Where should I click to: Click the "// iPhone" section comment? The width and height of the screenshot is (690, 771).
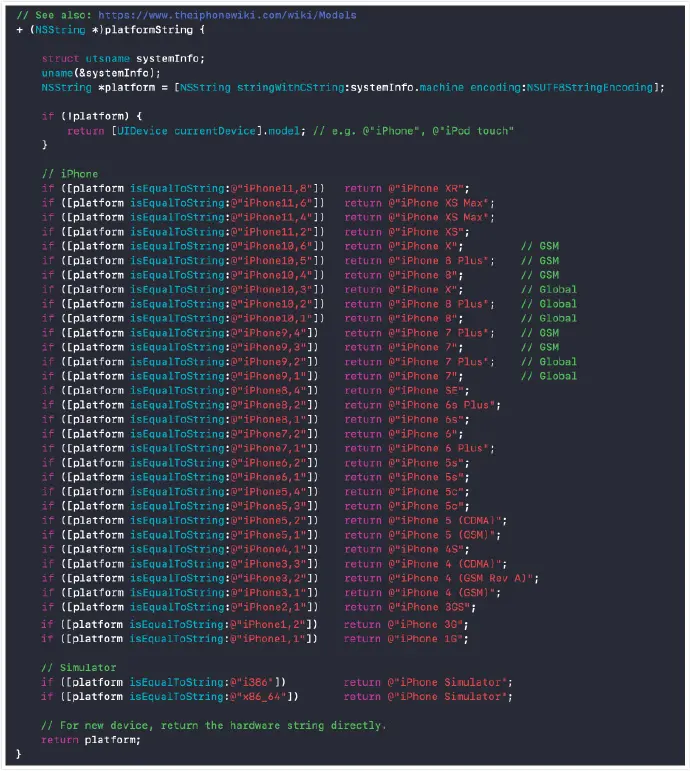click(70, 174)
